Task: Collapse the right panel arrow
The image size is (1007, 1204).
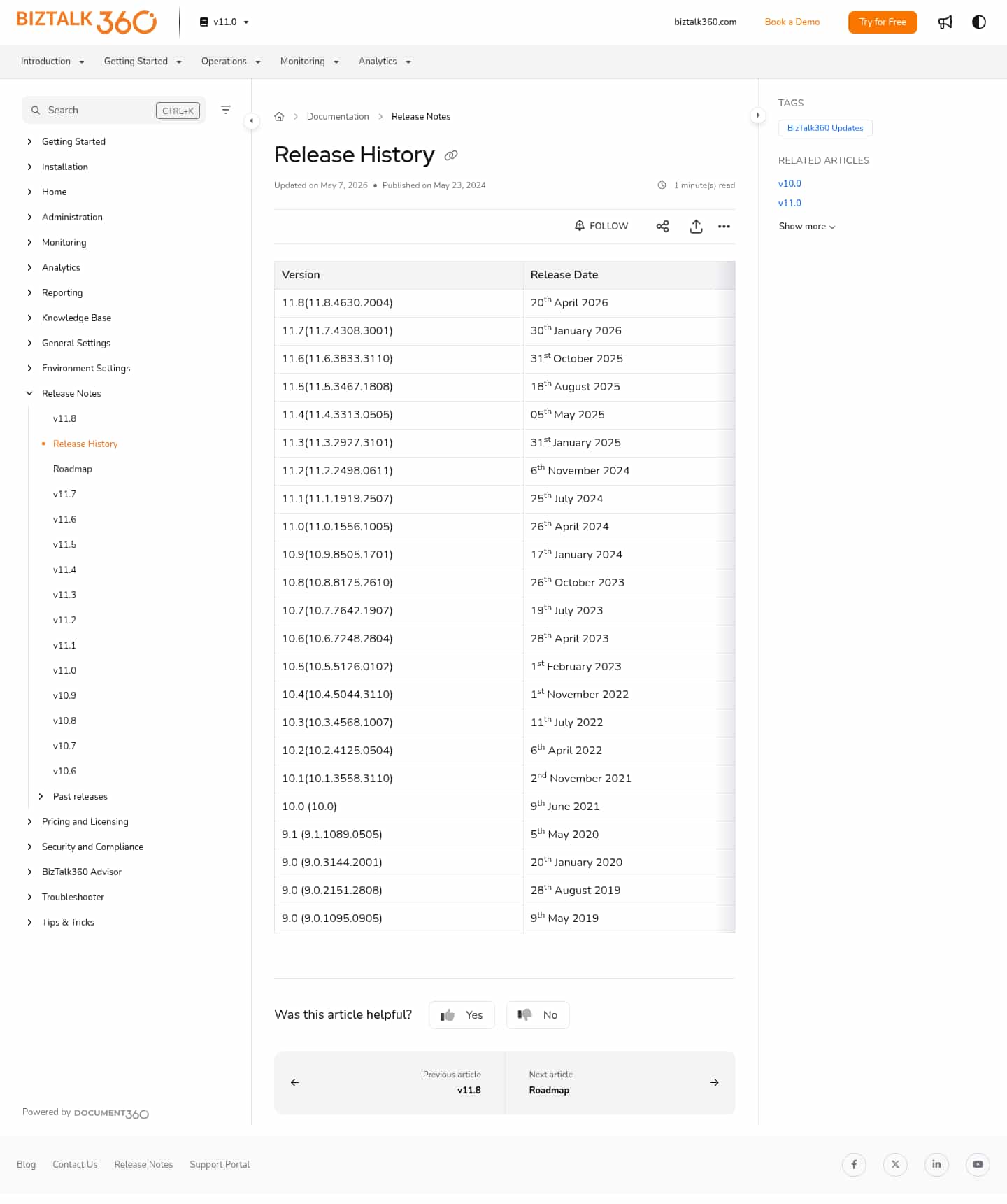Action: tap(758, 115)
